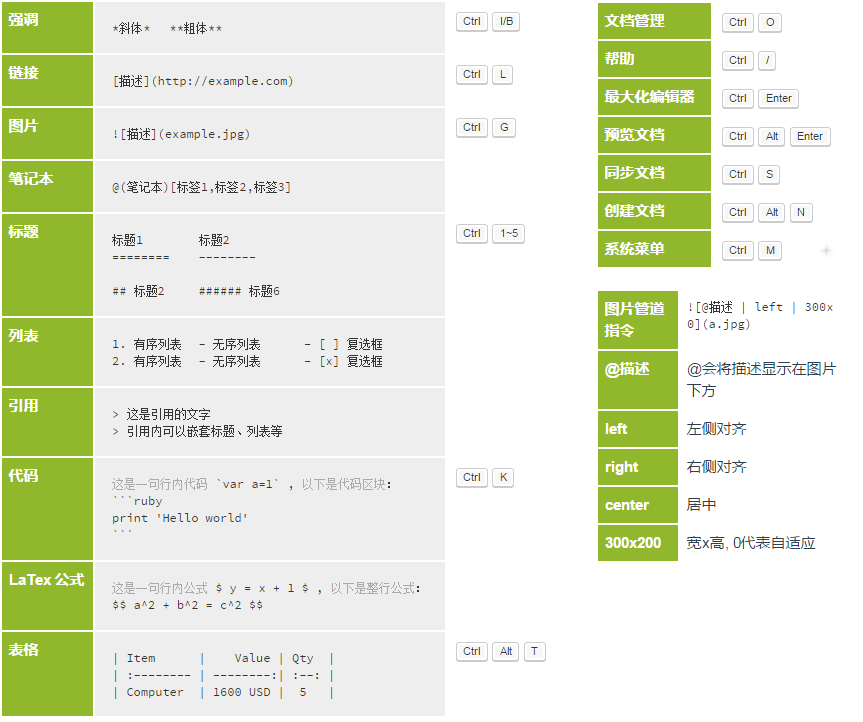
Task: Click the Ctrl keycap beside 强调
Action: click(x=471, y=21)
